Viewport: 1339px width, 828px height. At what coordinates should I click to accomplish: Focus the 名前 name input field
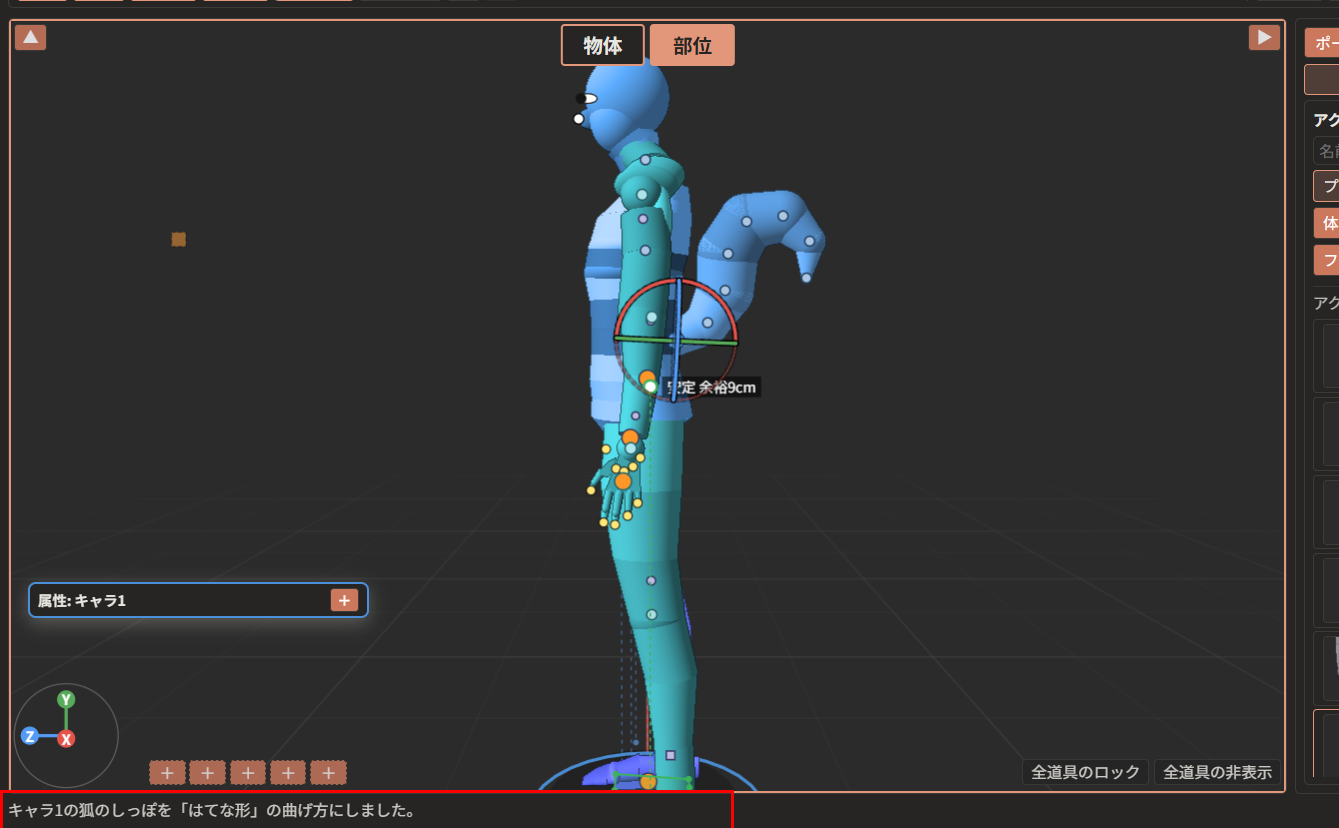(1326, 151)
